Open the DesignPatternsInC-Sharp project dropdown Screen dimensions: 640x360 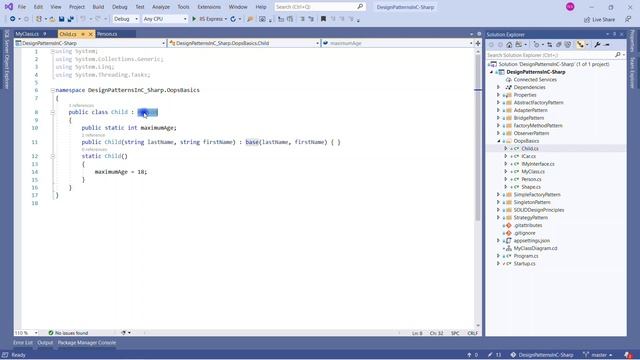(x=90, y=43)
